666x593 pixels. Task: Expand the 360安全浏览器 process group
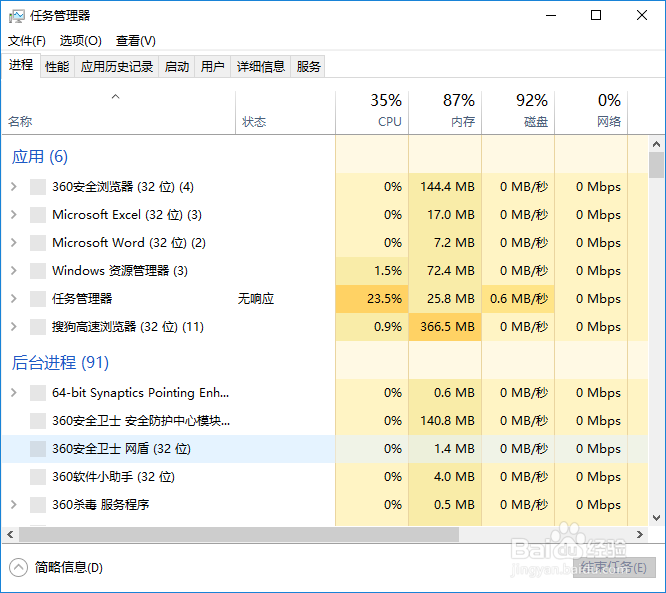pyautogui.click(x=13, y=187)
